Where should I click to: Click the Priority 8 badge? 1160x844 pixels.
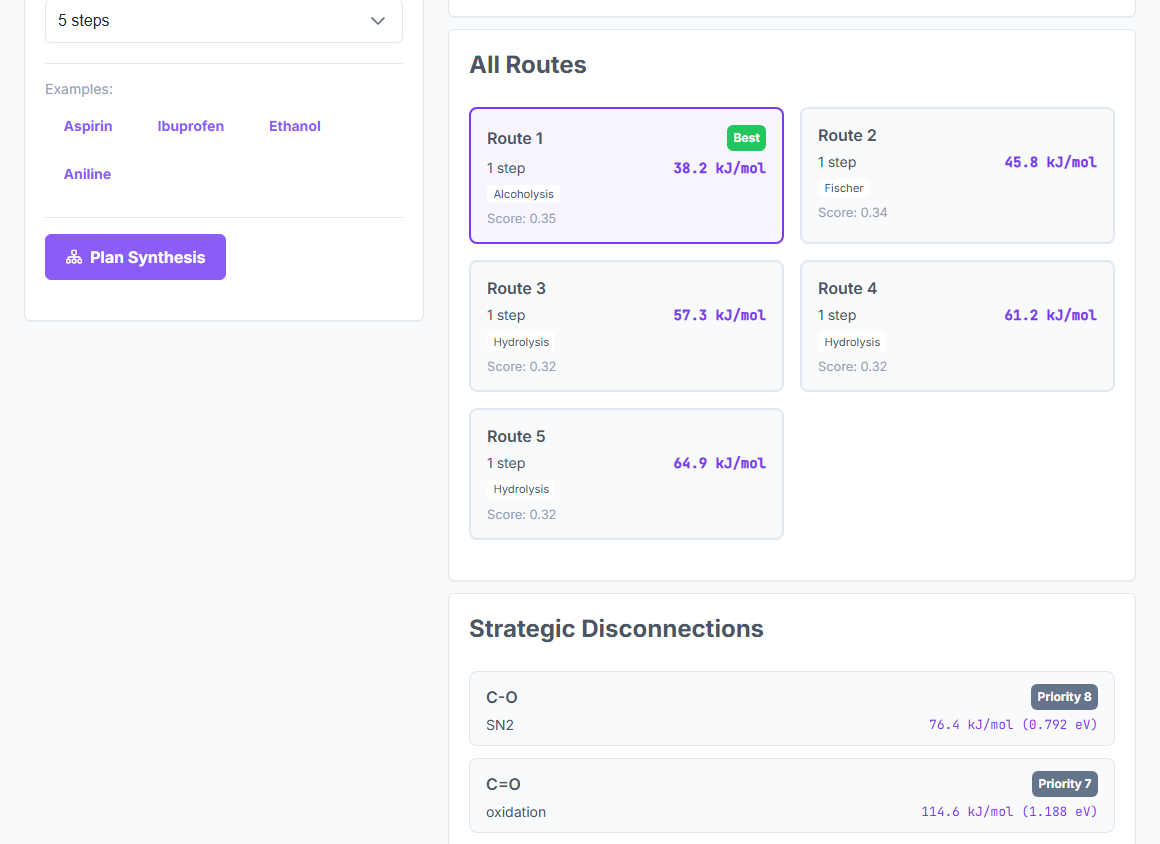tap(1065, 697)
